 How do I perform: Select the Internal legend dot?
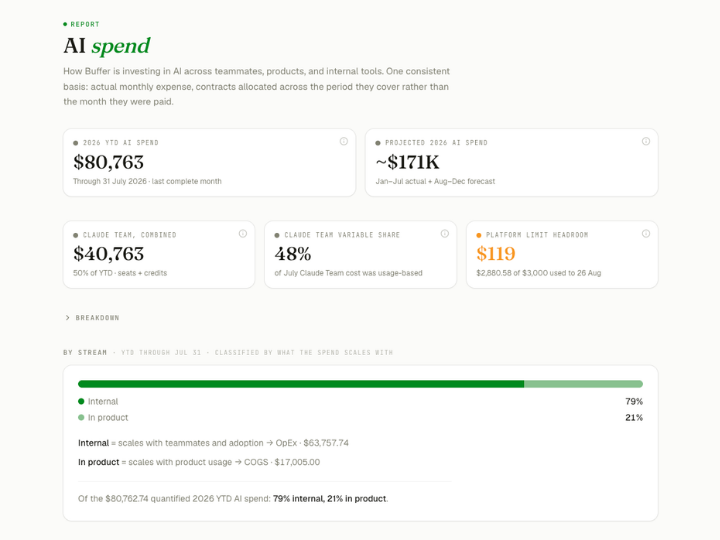[x=81, y=401]
